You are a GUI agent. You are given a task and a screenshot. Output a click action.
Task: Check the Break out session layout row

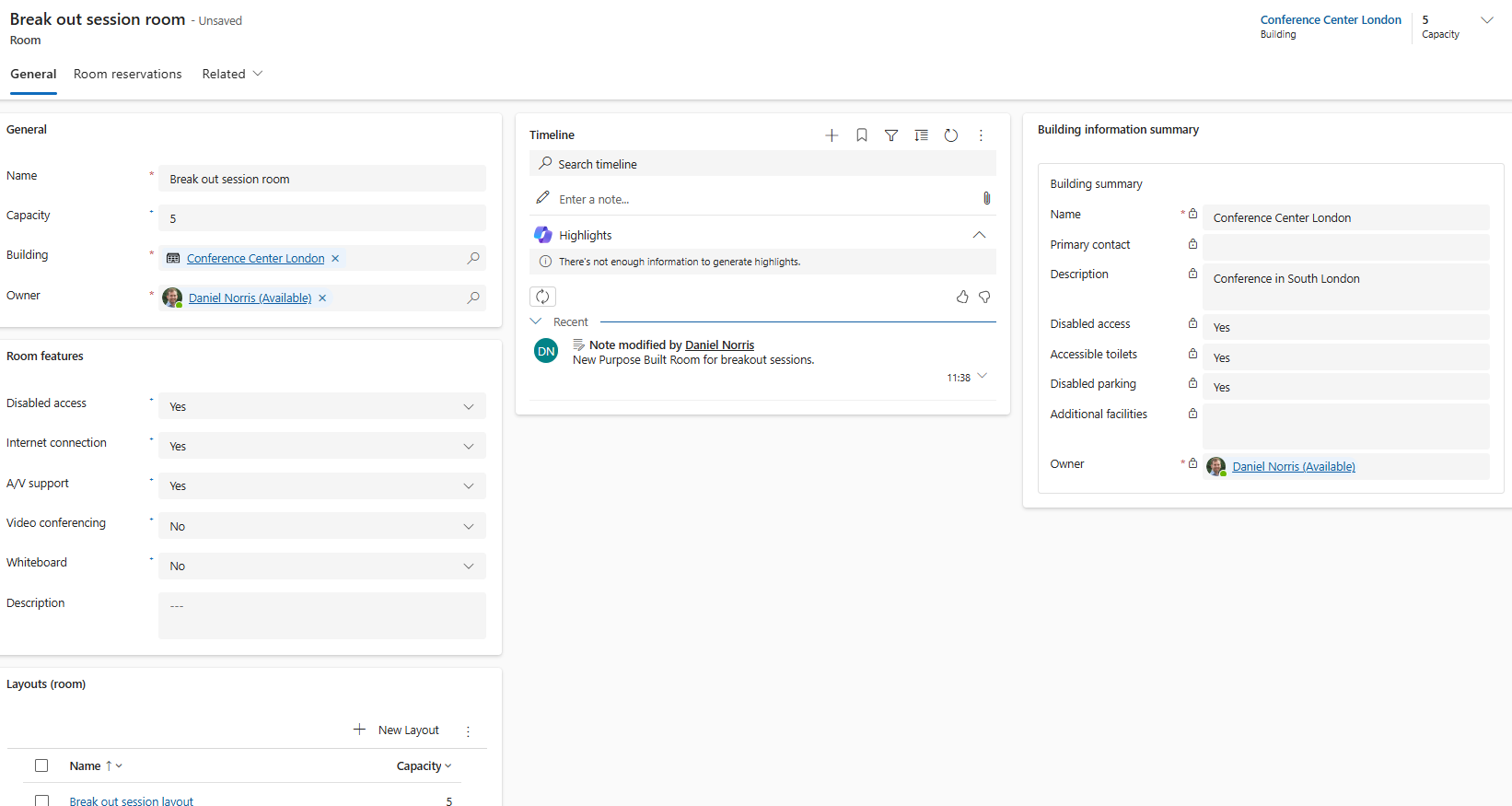(41, 801)
